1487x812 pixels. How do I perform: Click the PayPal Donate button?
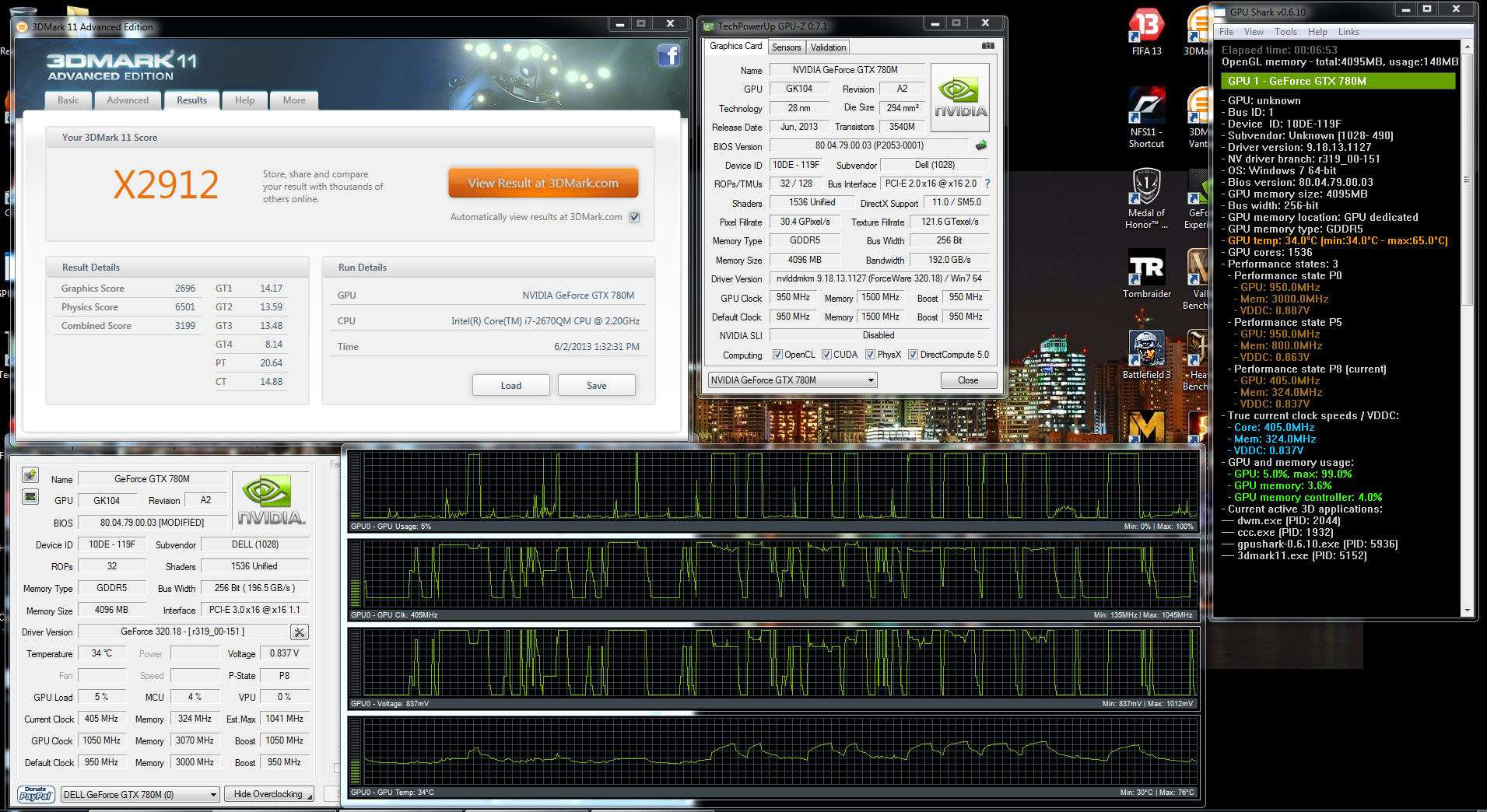point(36,794)
